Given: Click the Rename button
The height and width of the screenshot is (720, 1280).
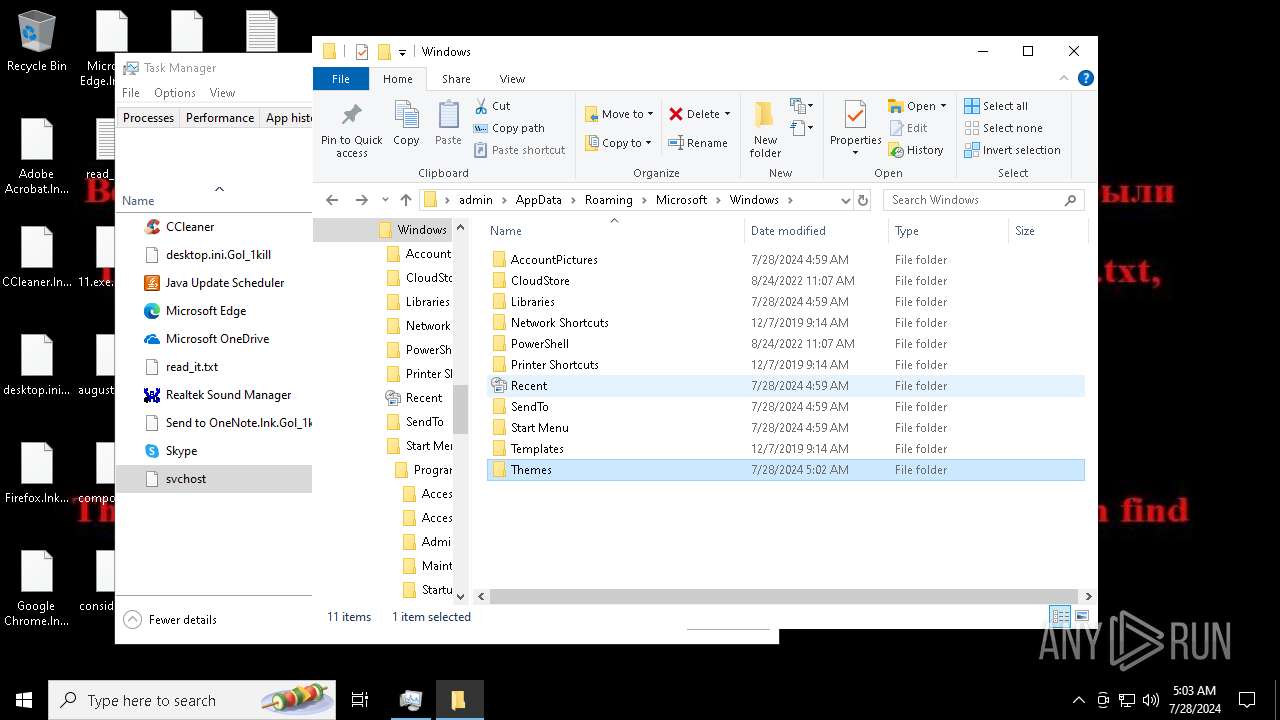Looking at the screenshot, I should (x=698, y=143).
